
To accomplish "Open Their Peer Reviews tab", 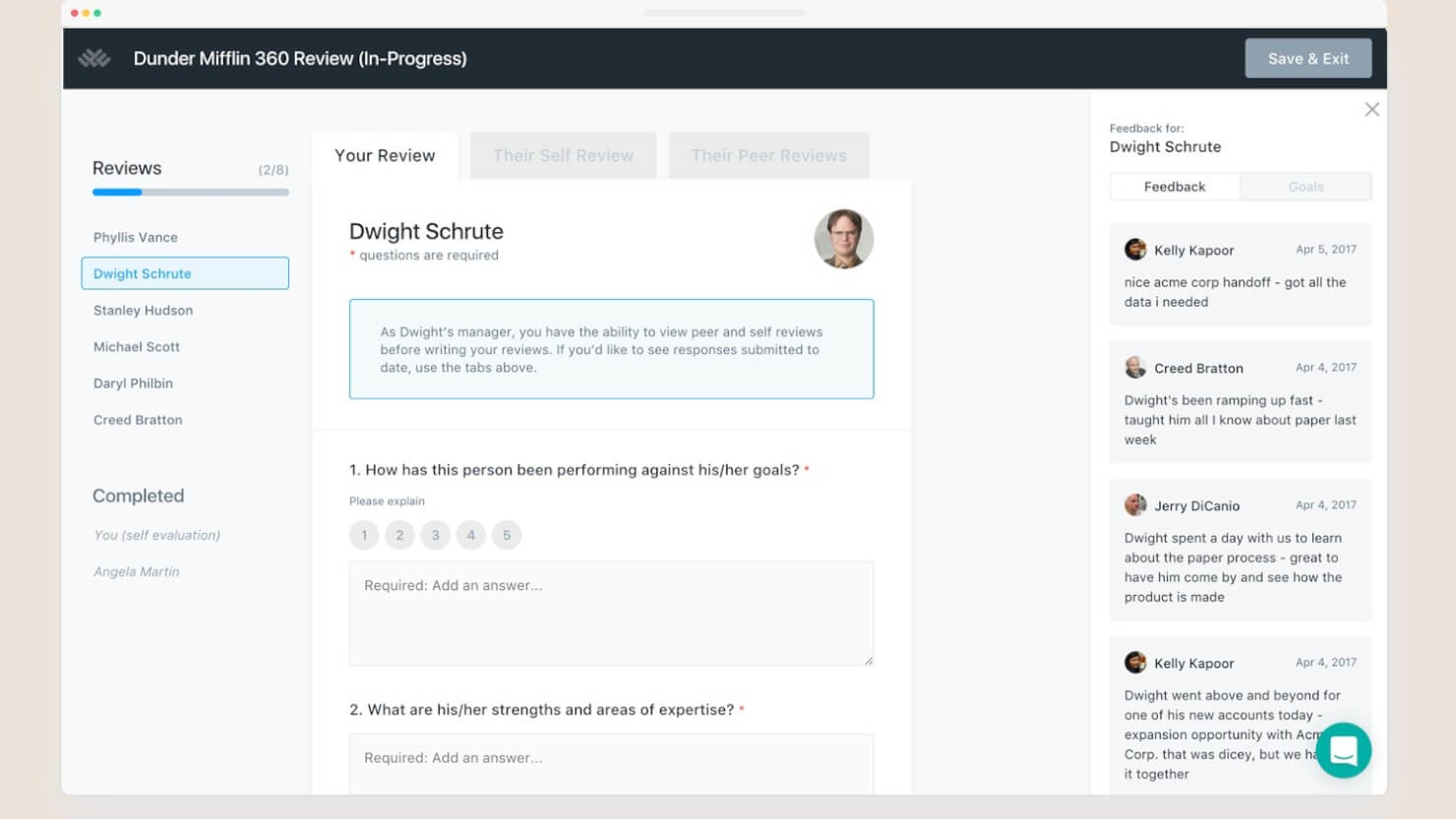I will 768,155.
